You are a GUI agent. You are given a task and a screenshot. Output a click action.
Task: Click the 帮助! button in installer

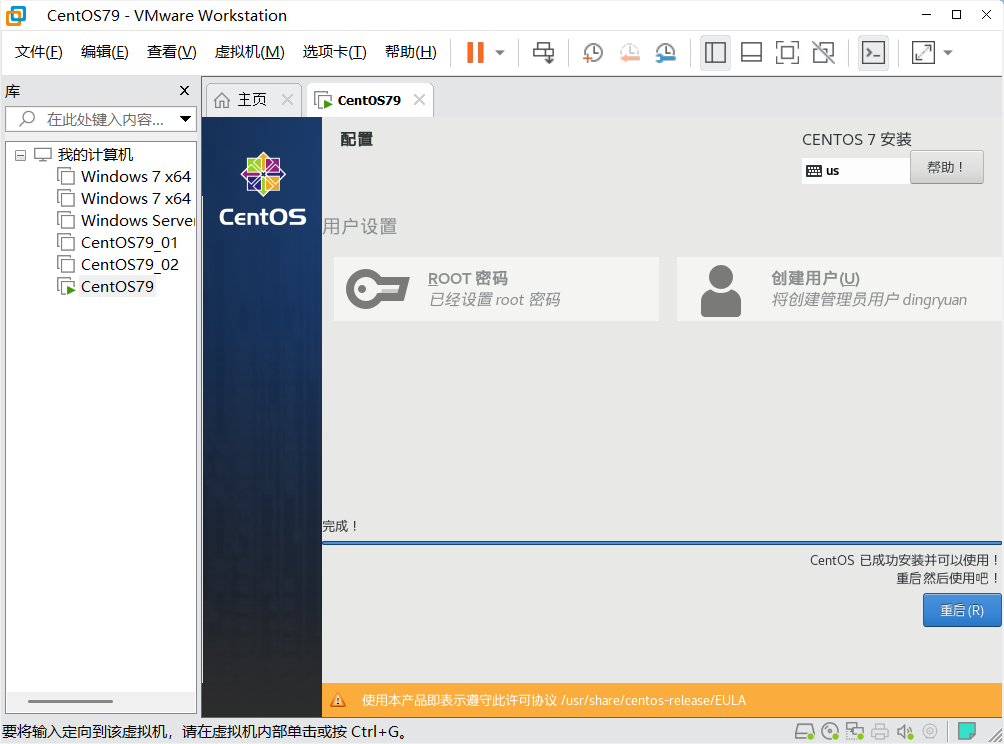coord(946,168)
